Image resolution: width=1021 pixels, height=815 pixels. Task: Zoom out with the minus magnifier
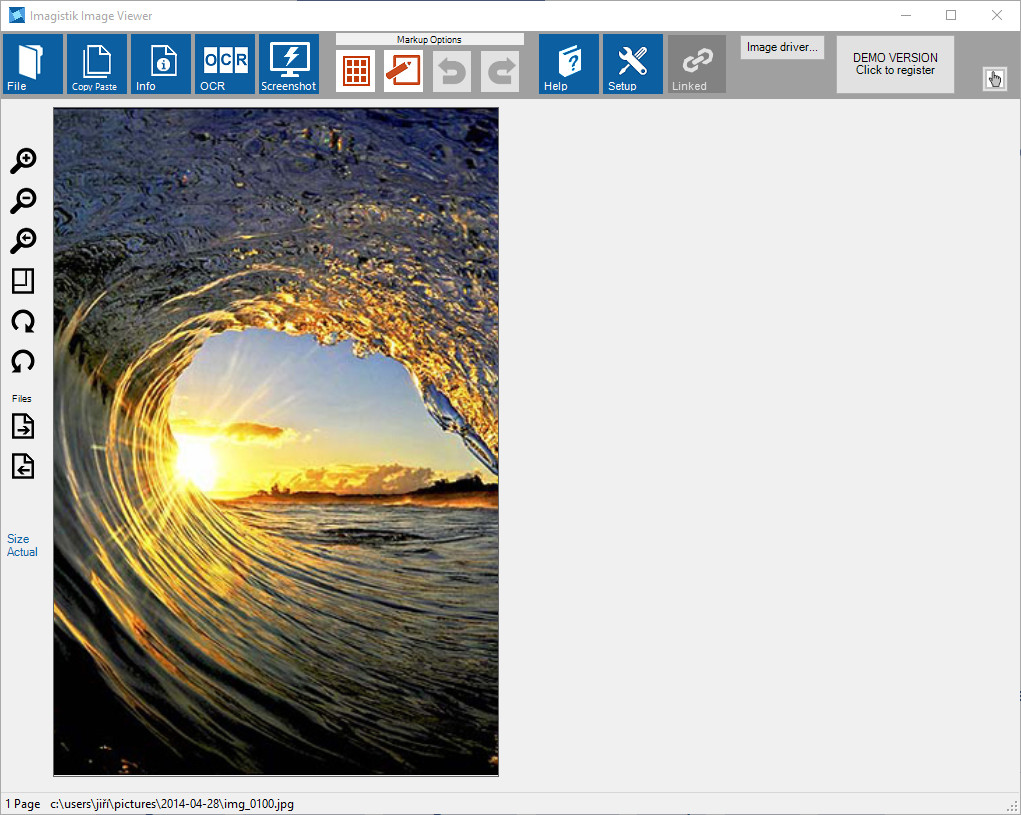click(23, 200)
